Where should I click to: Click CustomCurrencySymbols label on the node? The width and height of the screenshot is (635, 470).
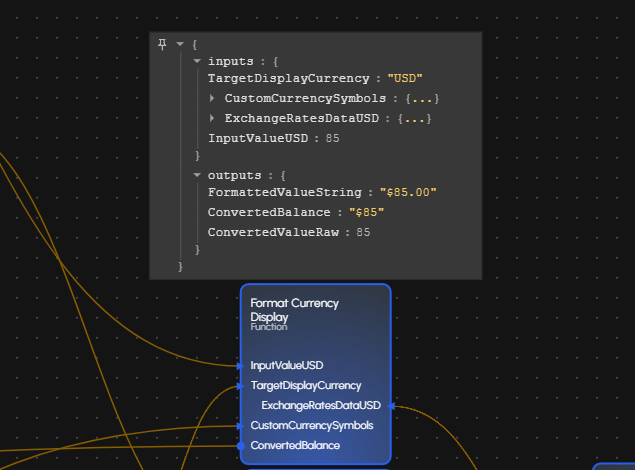click(312, 425)
